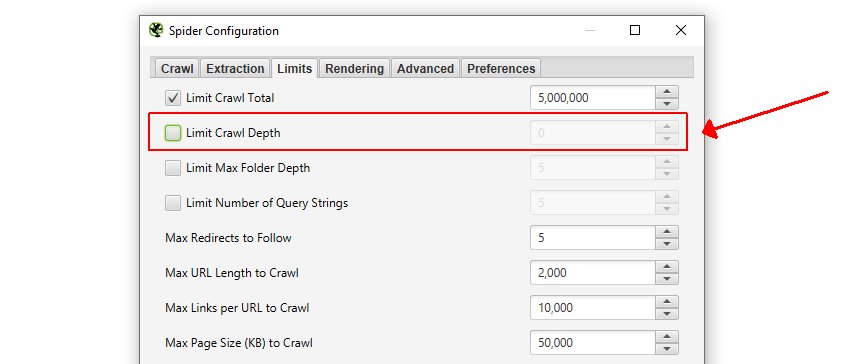Decrease Max Links per URL to Crawl
Screen dimensions: 850x364
(667, 314)
